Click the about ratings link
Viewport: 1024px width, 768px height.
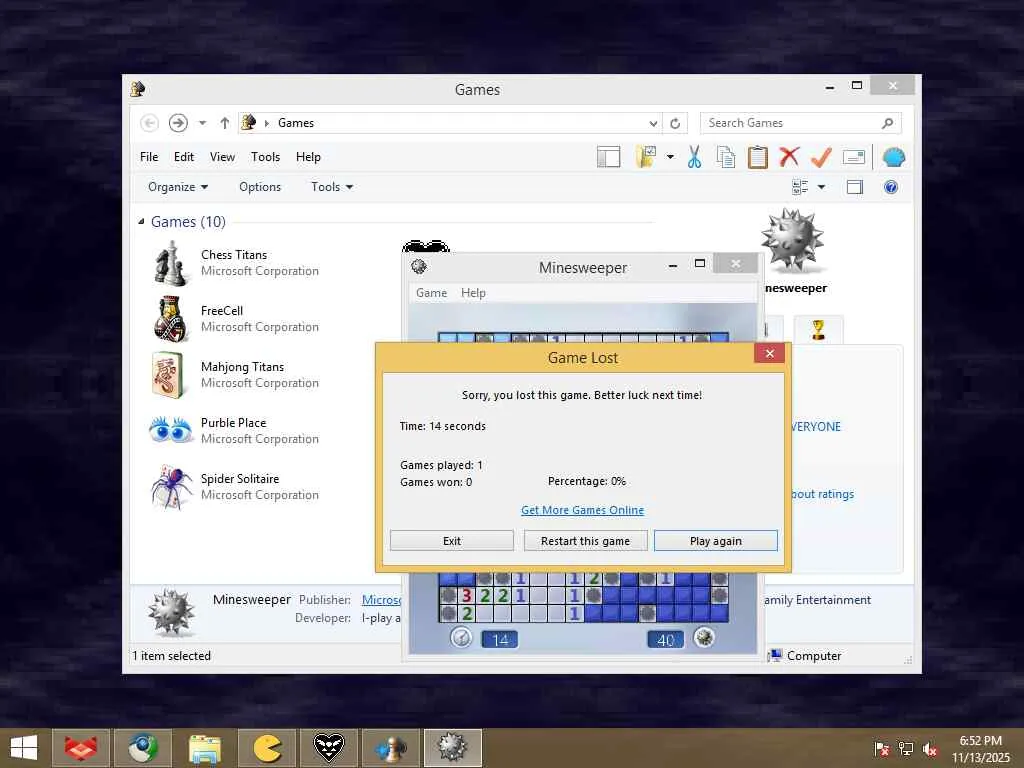pyautogui.click(x=823, y=494)
